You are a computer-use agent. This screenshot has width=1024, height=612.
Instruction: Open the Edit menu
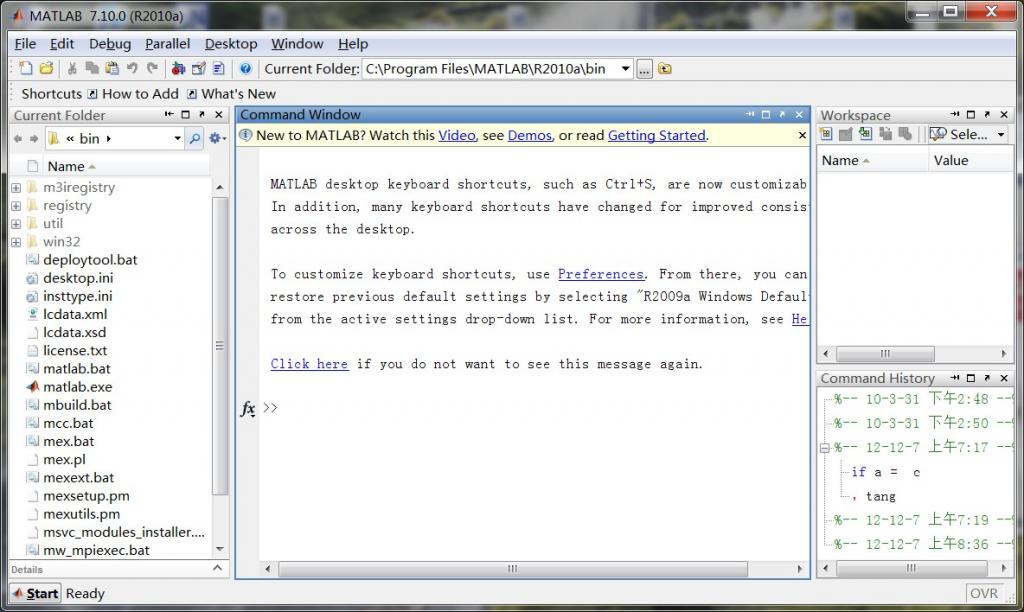pyautogui.click(x=62, y=44)
